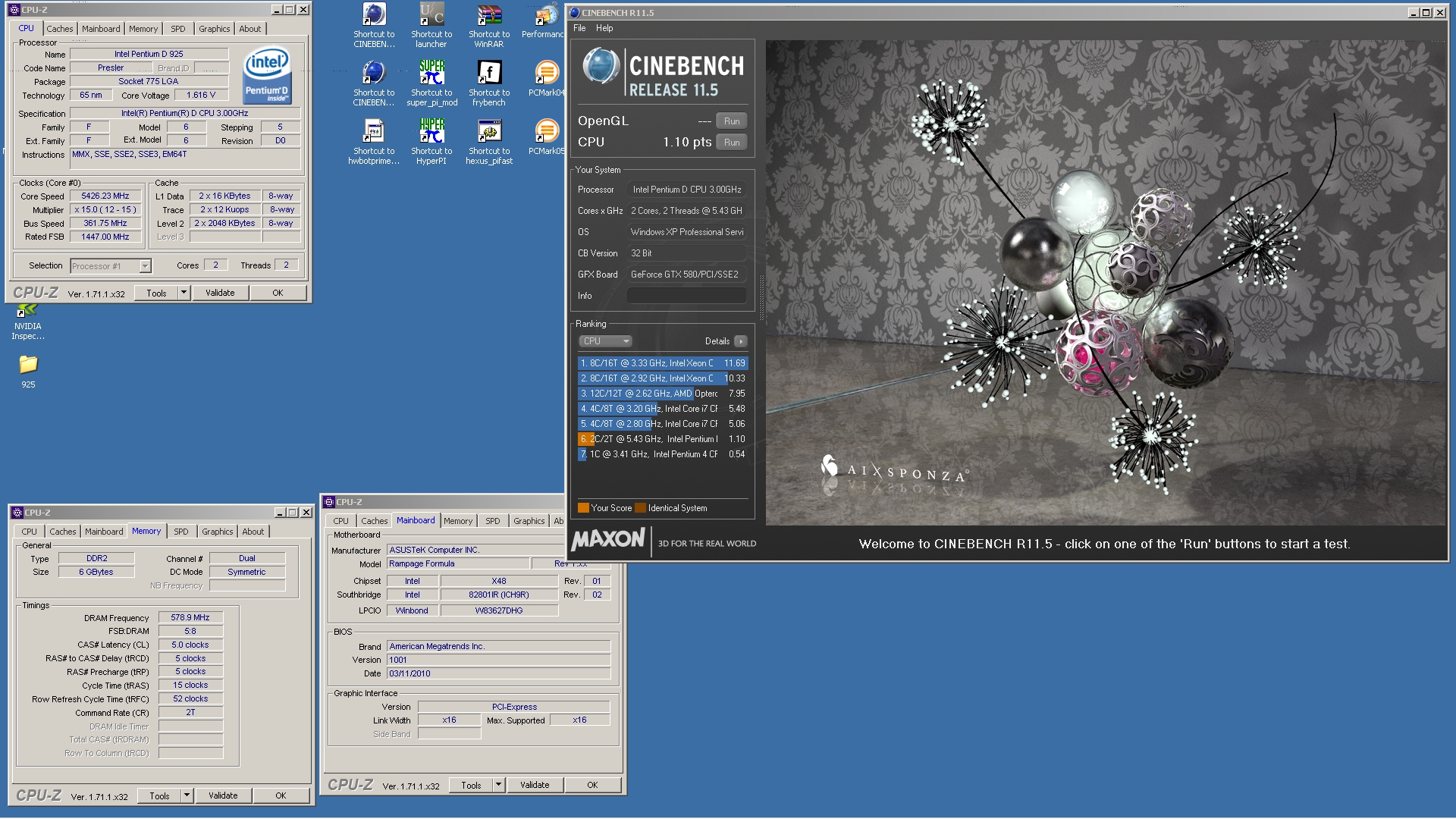Click the Info input field in Your System

pyautogui.click(x=686, y=296)
